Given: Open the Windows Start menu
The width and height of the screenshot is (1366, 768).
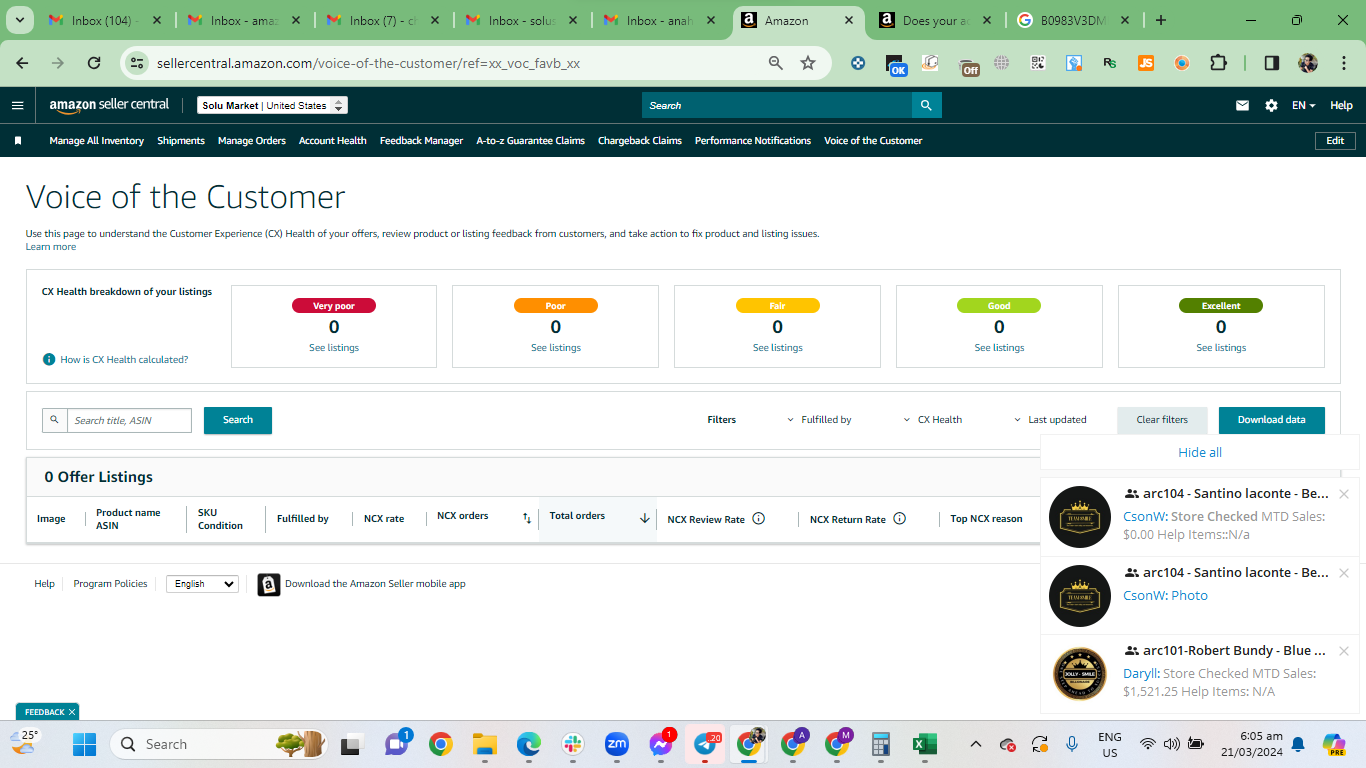Looking at the screenshot, I should click(84, 744).
